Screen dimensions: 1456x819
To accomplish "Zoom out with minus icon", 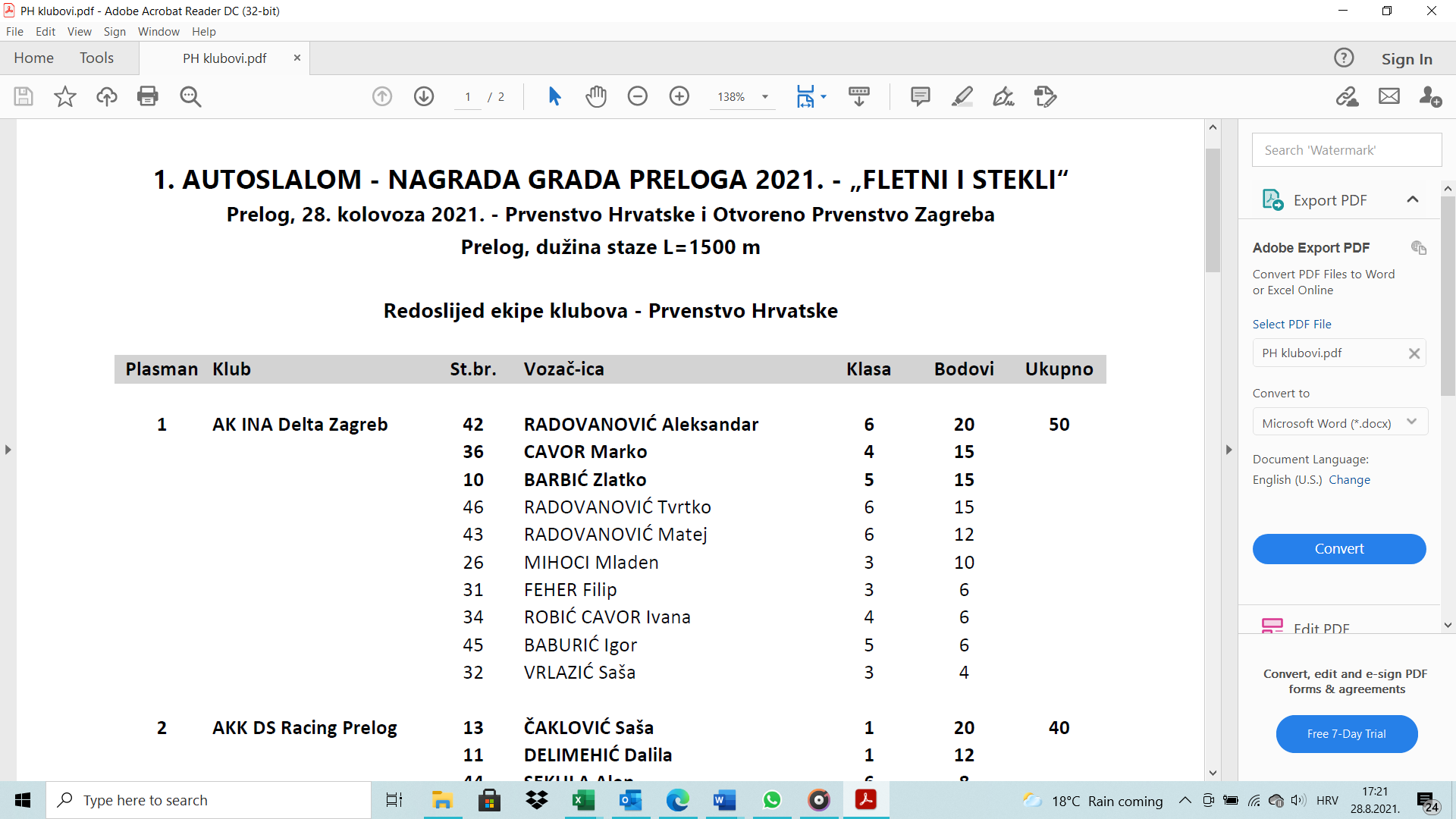I will click(638, 96).
